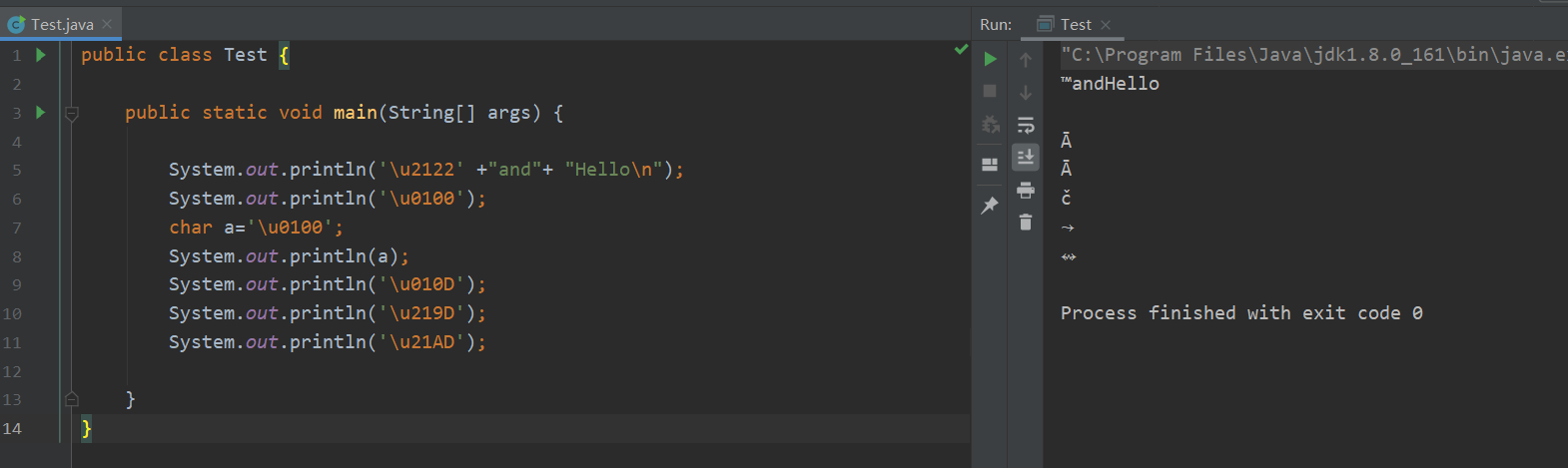This screenshot has width=1568, height=468.
Task: Click the Down arrow in console toolbar
Action: click(x=1026, y=92)
